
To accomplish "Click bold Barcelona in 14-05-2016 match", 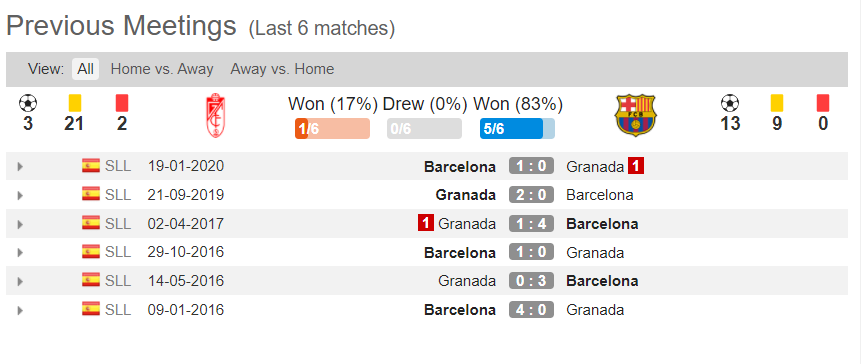I will pos(602,281).
